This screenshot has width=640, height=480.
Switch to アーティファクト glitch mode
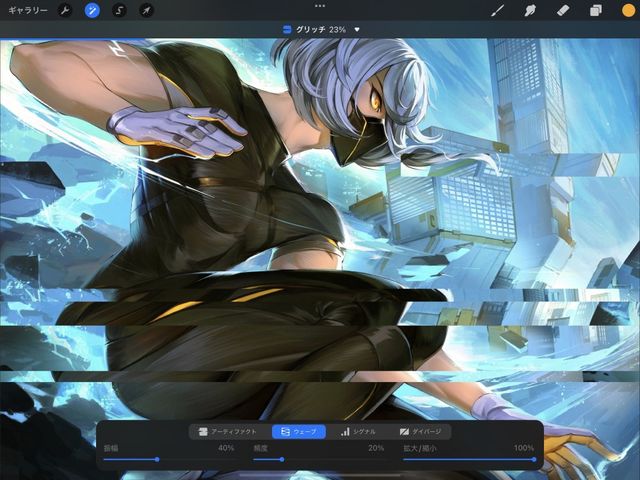click(x=228, y=431)
